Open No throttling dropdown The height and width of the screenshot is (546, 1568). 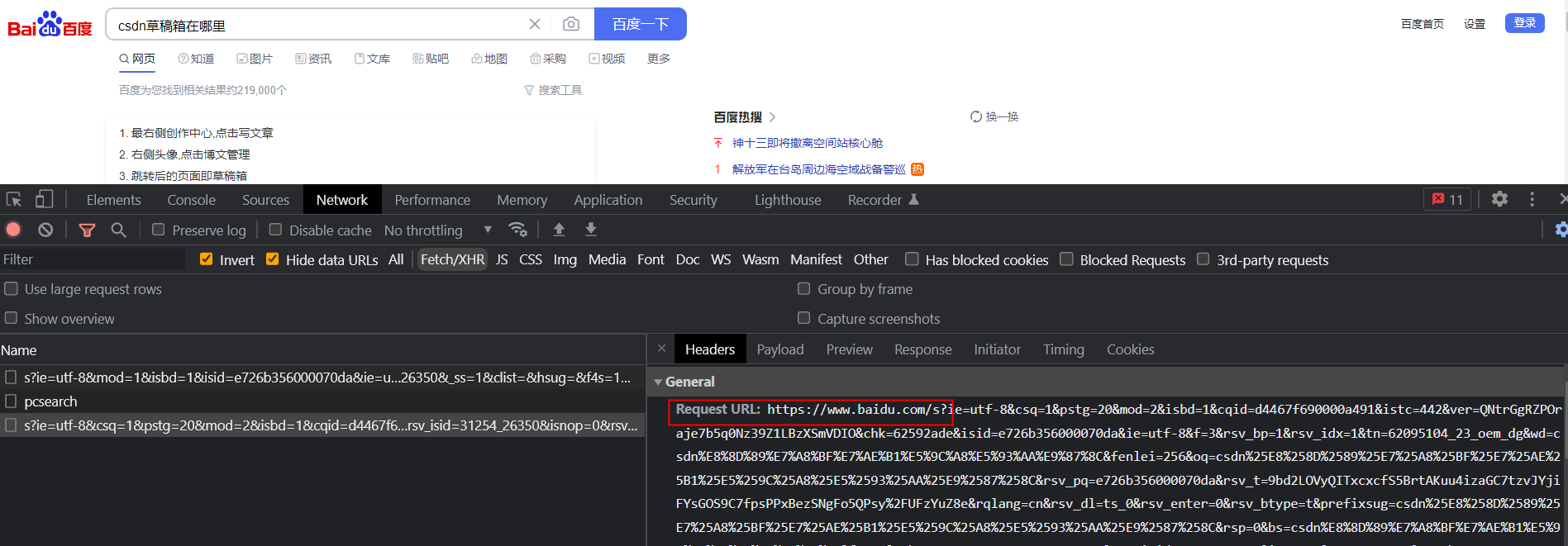[x=438, y=230]
